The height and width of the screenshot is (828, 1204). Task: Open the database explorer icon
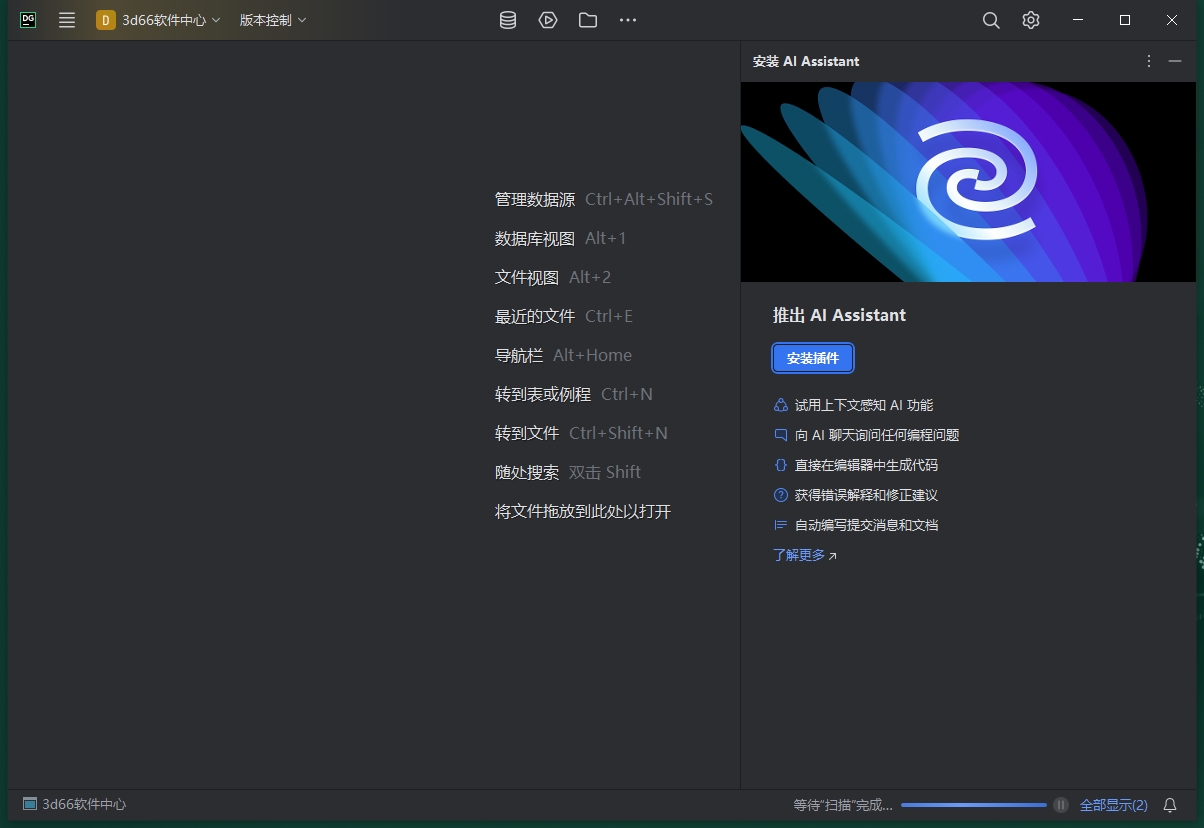[508, 20]
